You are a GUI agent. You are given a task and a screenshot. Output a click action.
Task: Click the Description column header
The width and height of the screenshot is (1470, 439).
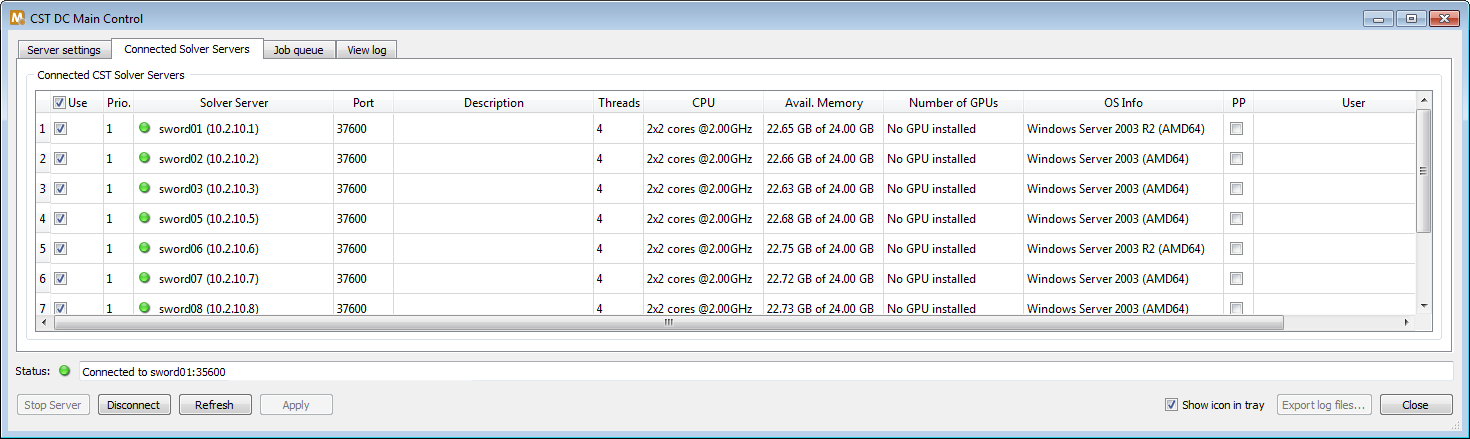(494, 102)
